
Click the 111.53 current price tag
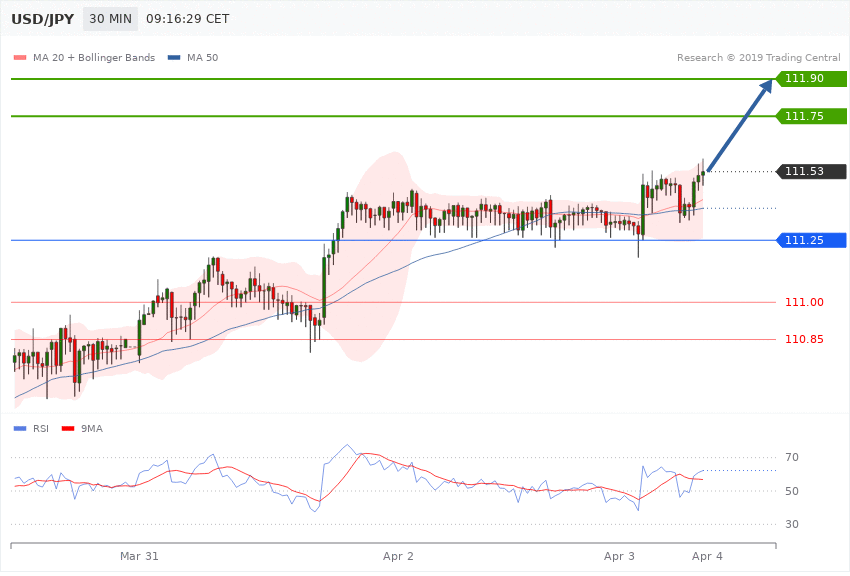pos(812,171)
